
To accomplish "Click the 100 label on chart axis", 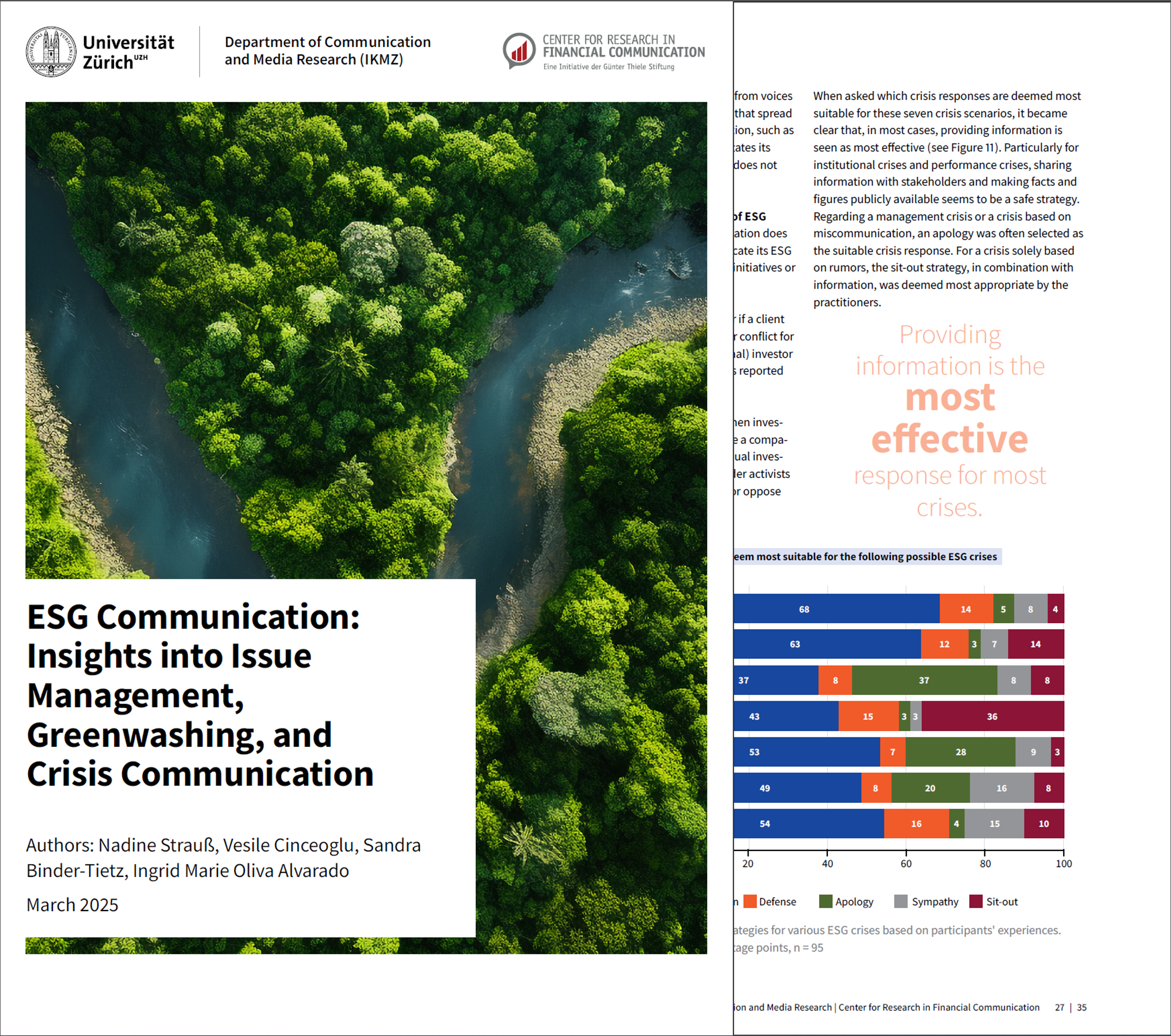I will tap(1063, 864).
